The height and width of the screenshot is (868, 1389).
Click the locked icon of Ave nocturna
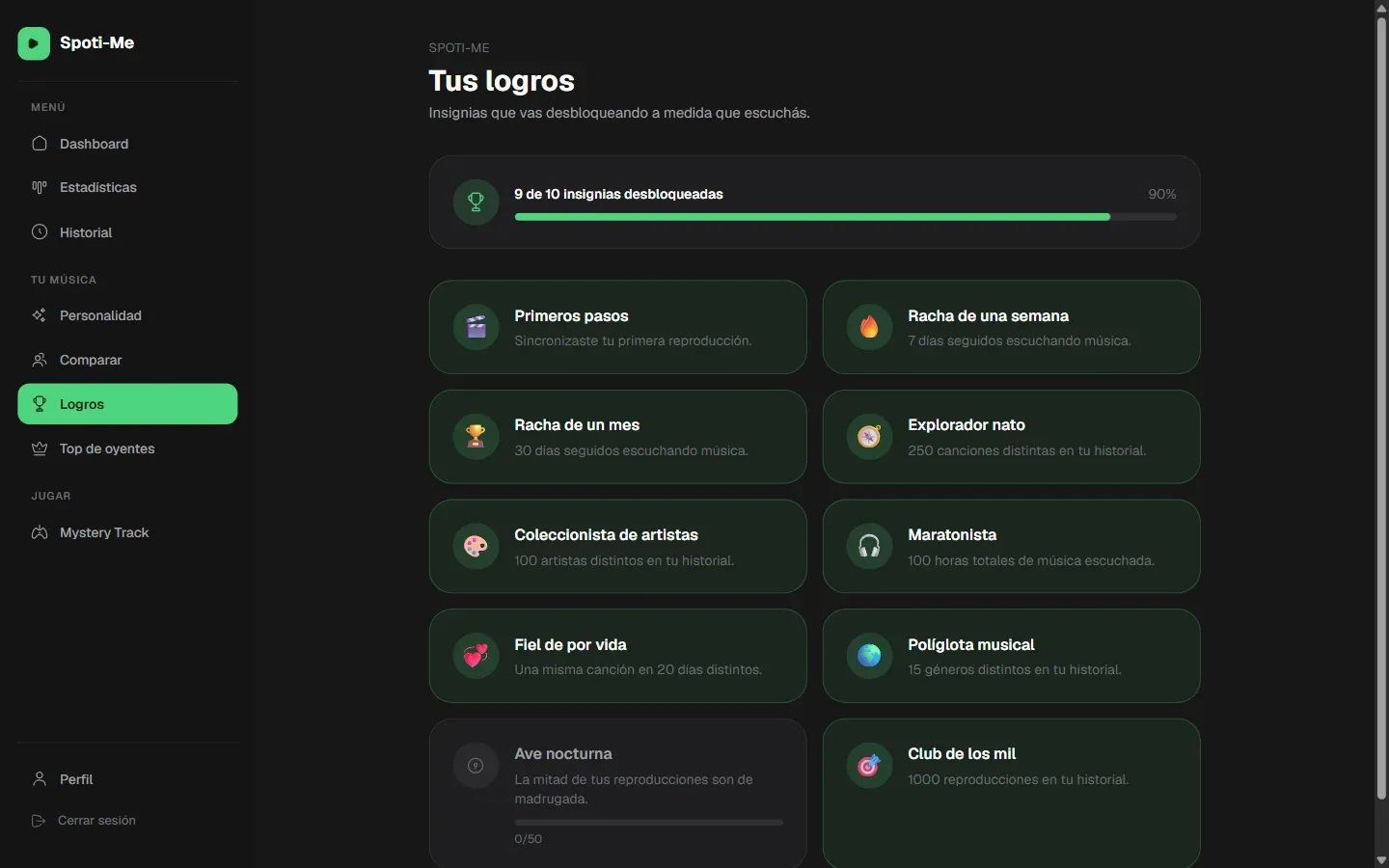tap(476, 766)
